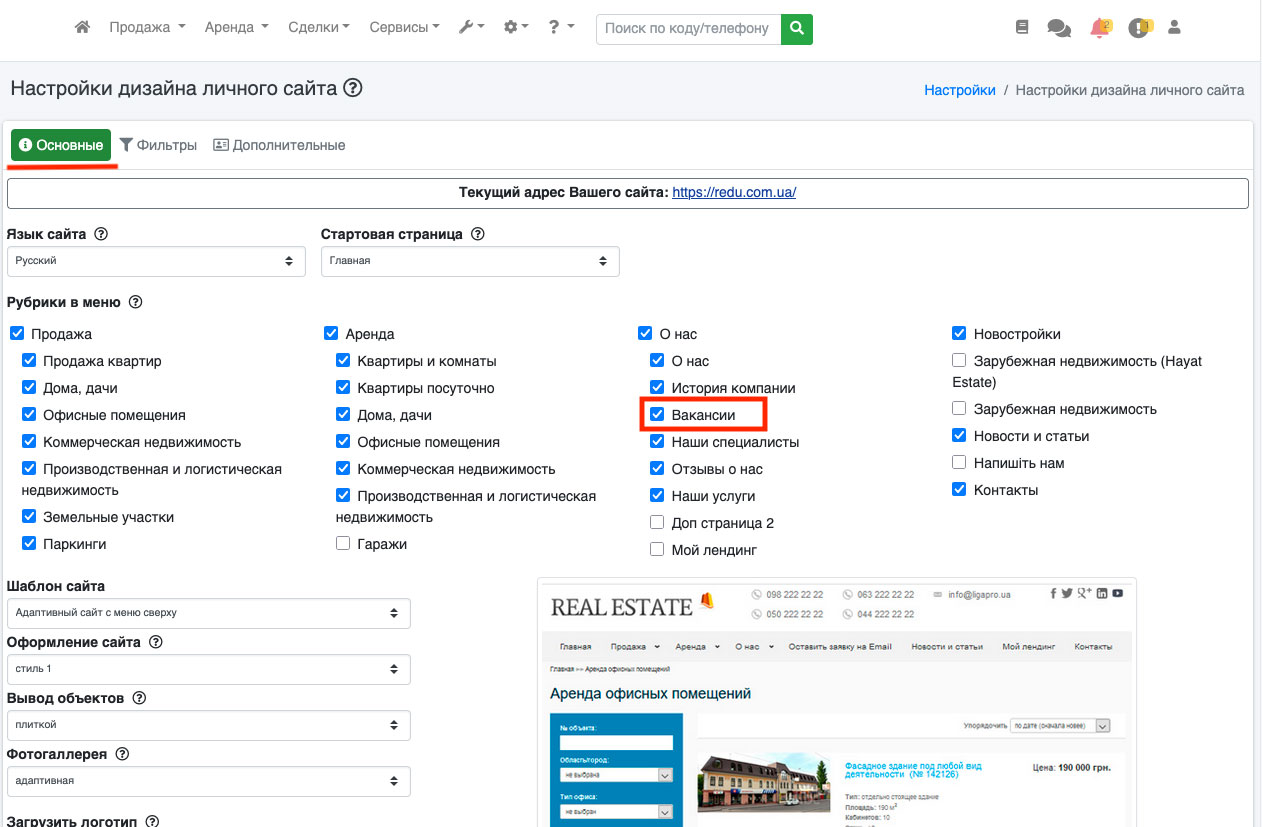This screenshot has width=1262, height=827.
Task: Open the bell notifications icon
Action: click(x=1100, y=28)
